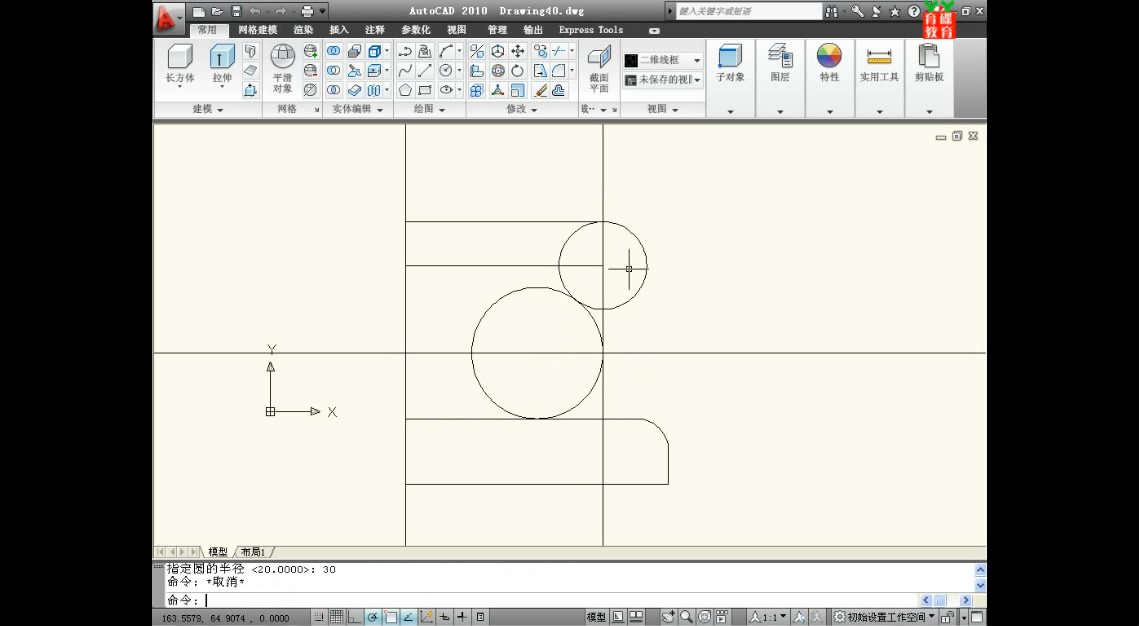1139x626 pixels.
Task: Expand the 实体编辑 panel
Action: coord(357,109)
